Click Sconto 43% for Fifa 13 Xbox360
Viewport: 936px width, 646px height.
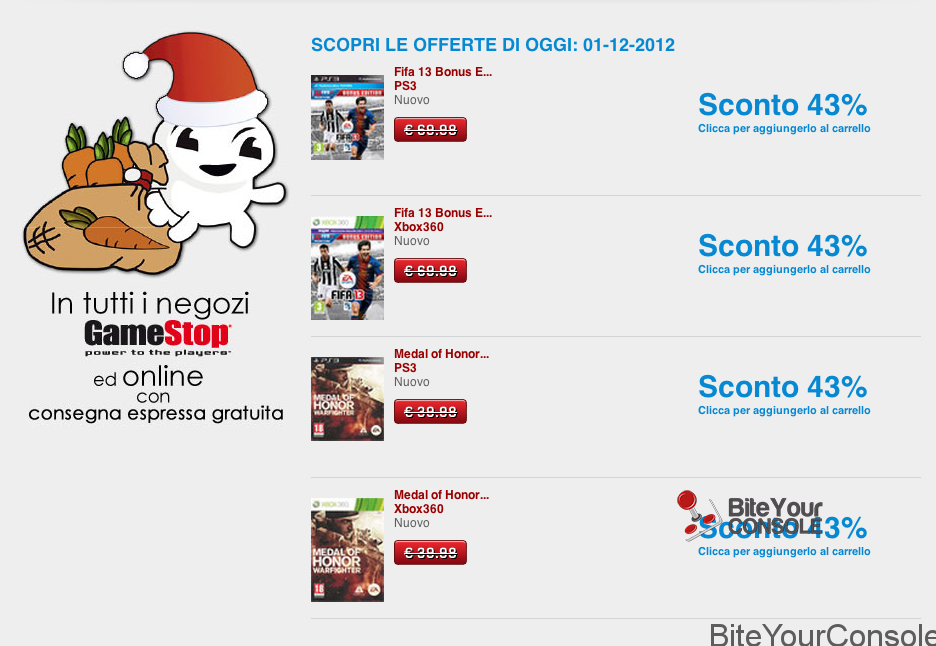point(783,246)
